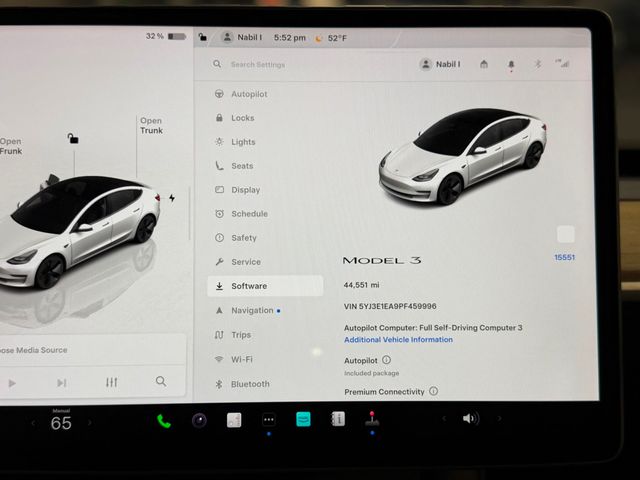Open the Display settings menu
This screenshot has height=480, width=640.
coord(238,190)
